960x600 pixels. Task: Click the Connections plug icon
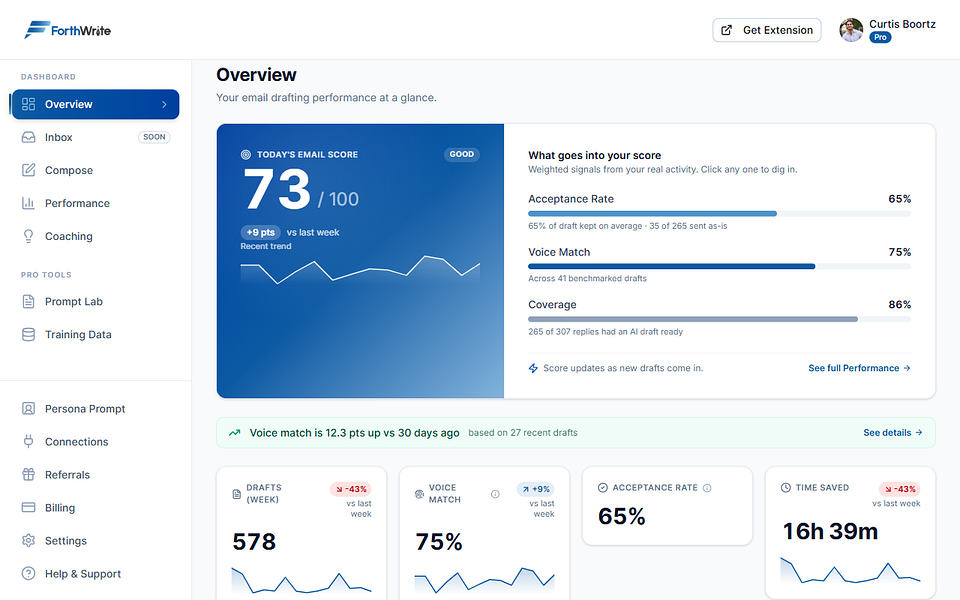click(x=28, y=441)
